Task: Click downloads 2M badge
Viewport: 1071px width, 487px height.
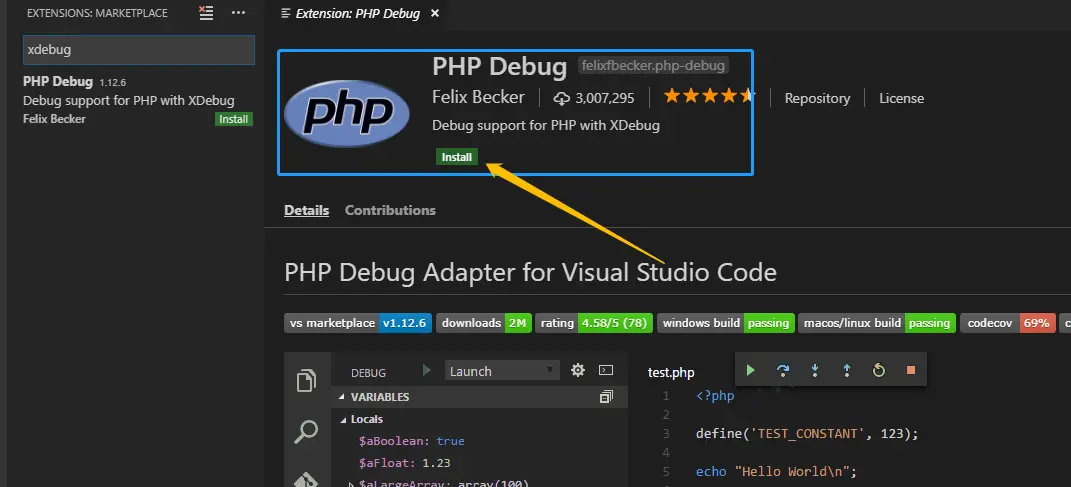Action: 484,323
